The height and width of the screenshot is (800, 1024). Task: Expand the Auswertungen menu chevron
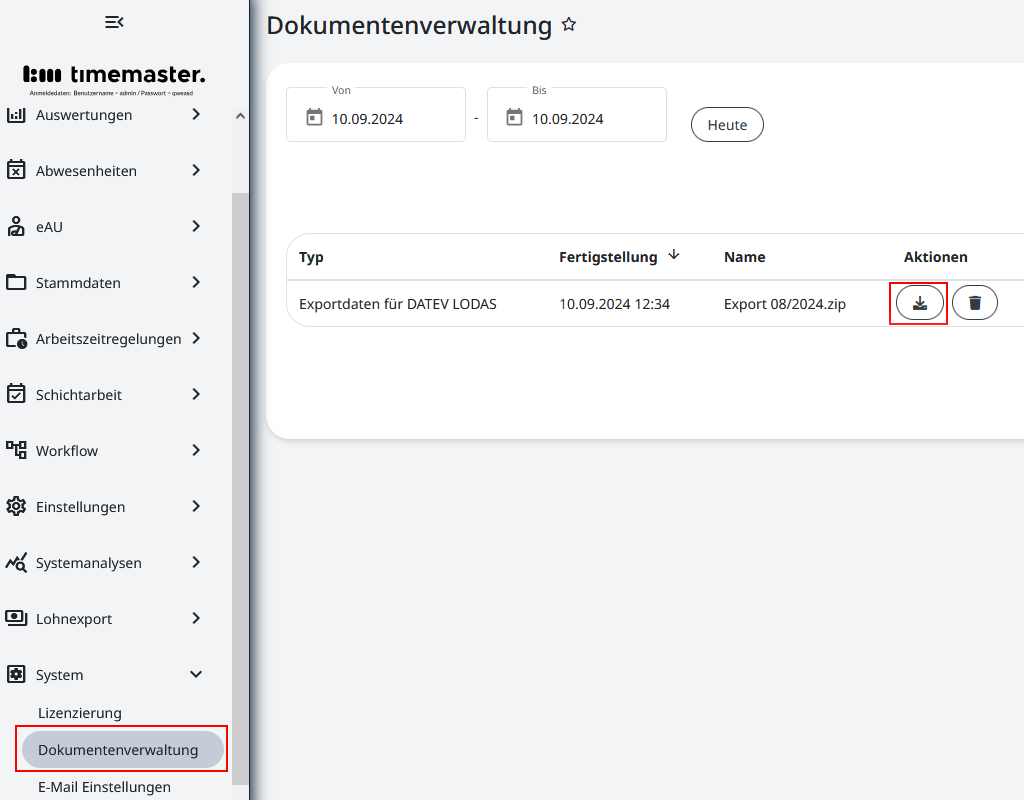196,115
